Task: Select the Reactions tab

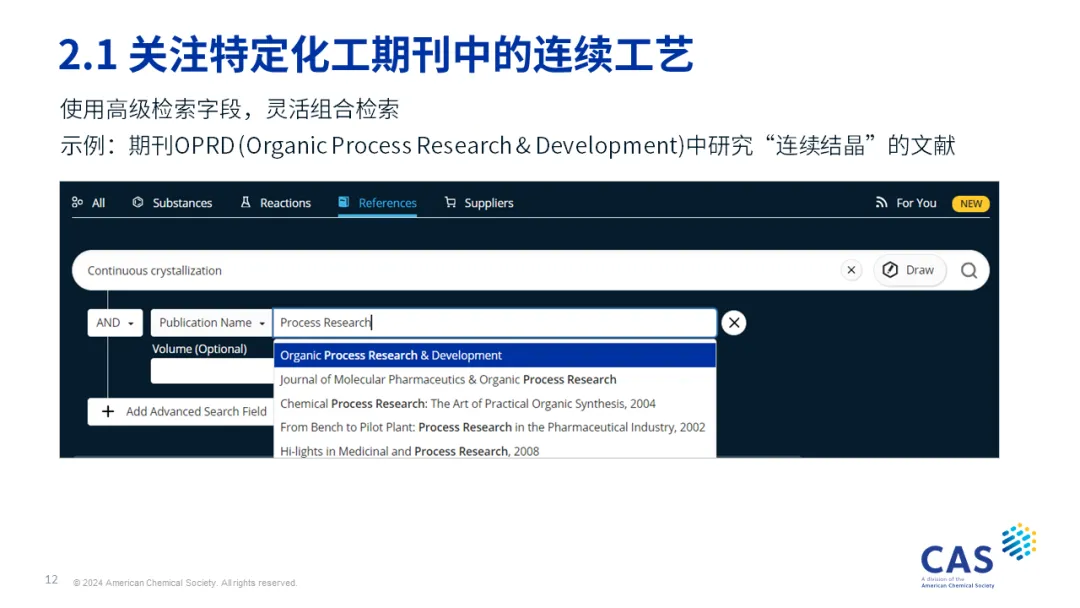Action: [x=276, y=203]
